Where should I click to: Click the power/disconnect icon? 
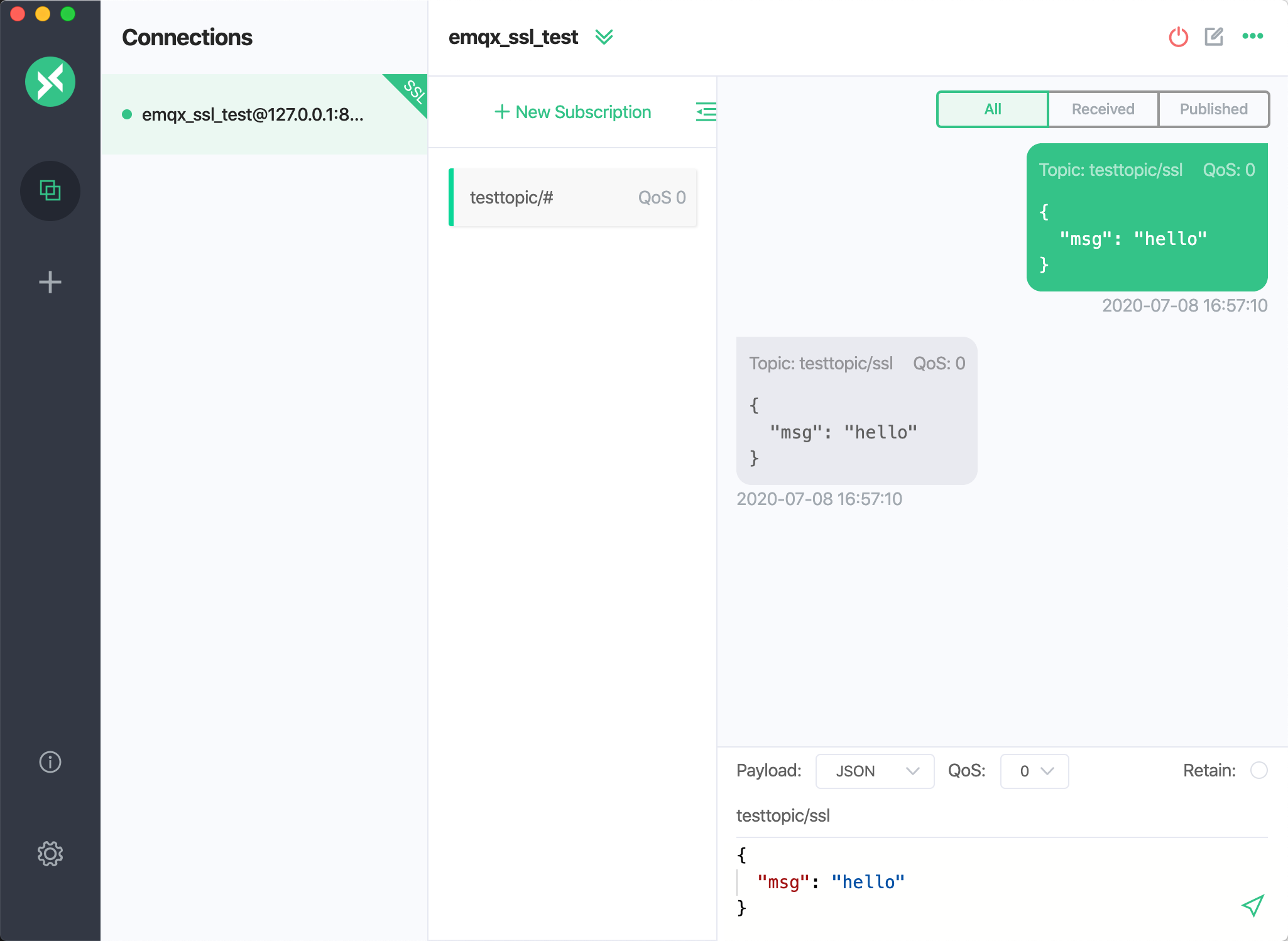tap(1178, 37)
